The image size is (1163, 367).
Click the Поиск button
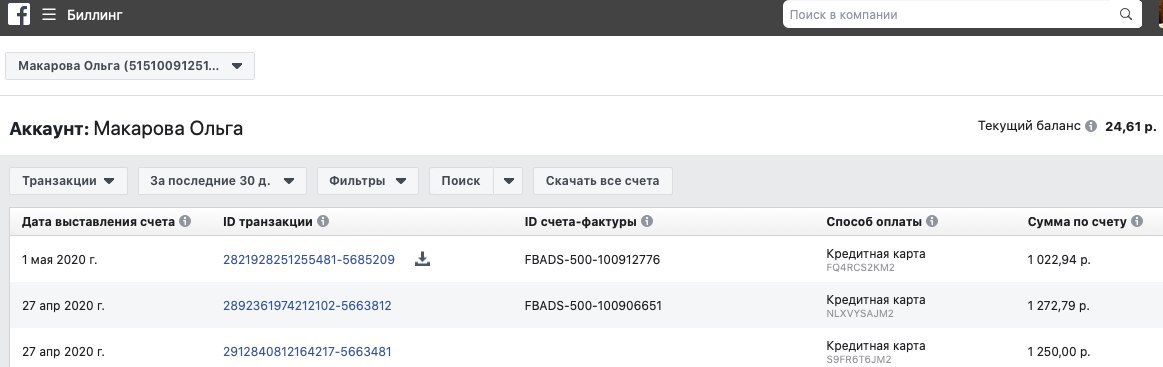tap(461, 181)
